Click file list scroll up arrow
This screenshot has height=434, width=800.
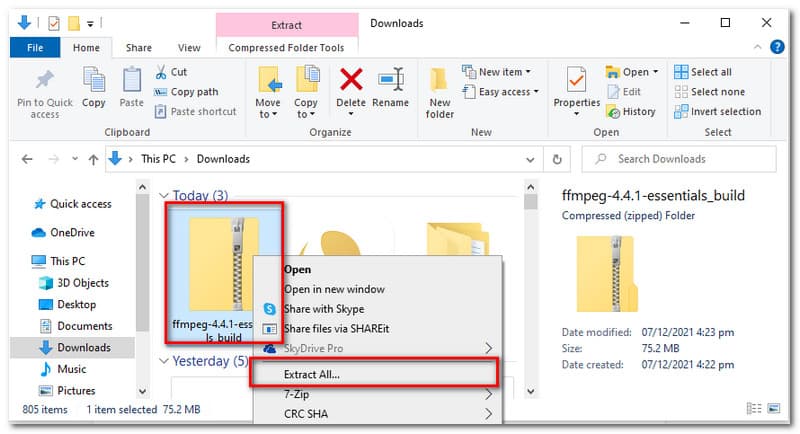[x=531, y=187]
